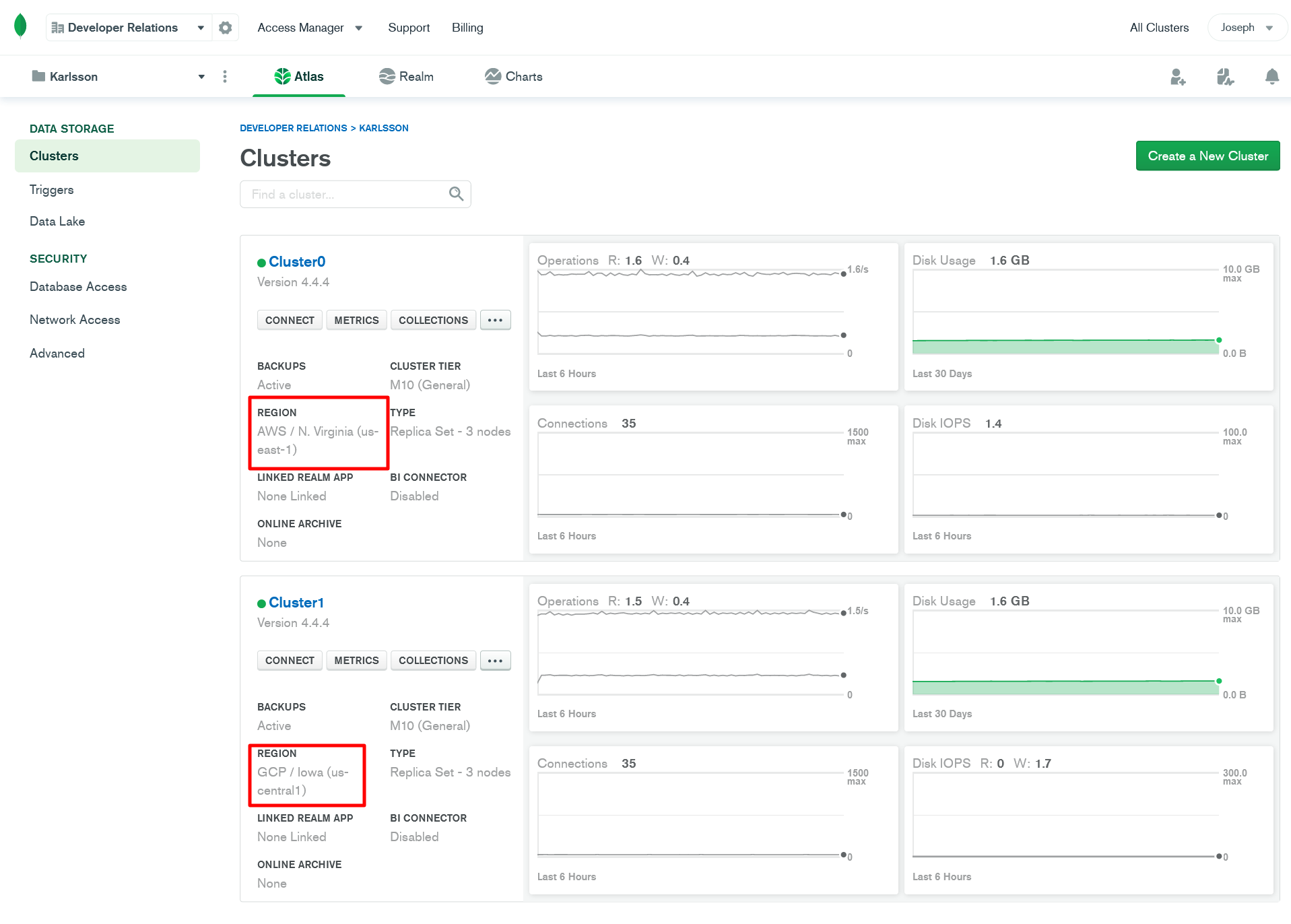The image size is (1291, 924).
Task: Click the Karlsson folder icon
Action: pos(38,76)
